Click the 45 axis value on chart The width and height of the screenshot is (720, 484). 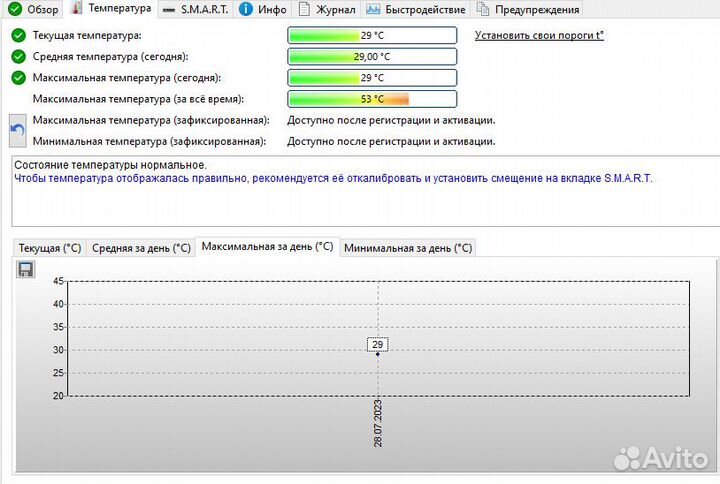[58, 281]
